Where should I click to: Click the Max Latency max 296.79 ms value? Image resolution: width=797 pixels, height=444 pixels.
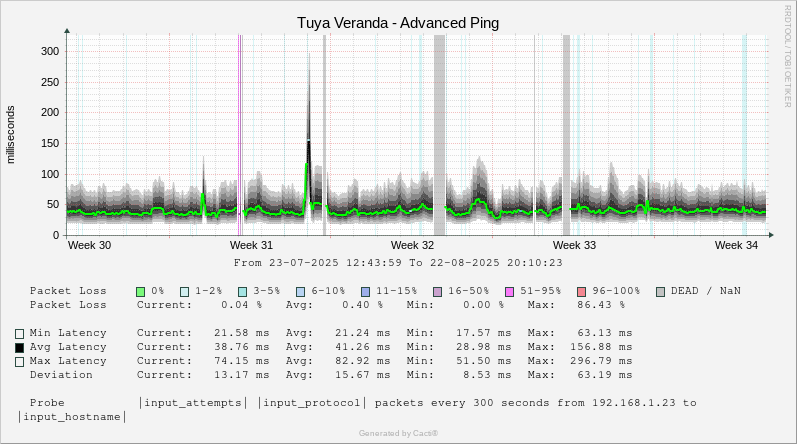(x=601, y=361)
